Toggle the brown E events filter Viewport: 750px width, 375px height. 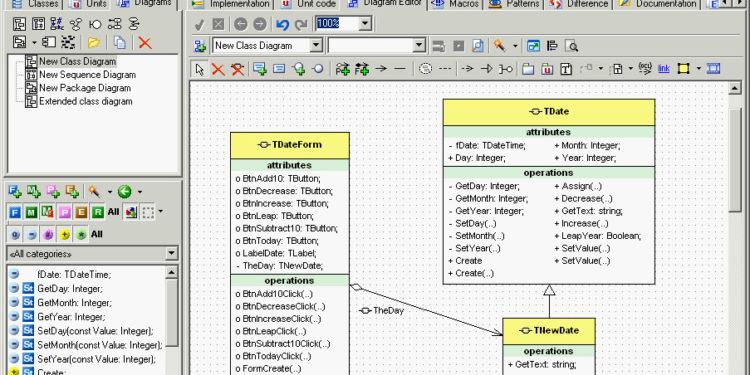tap(81, 211)
